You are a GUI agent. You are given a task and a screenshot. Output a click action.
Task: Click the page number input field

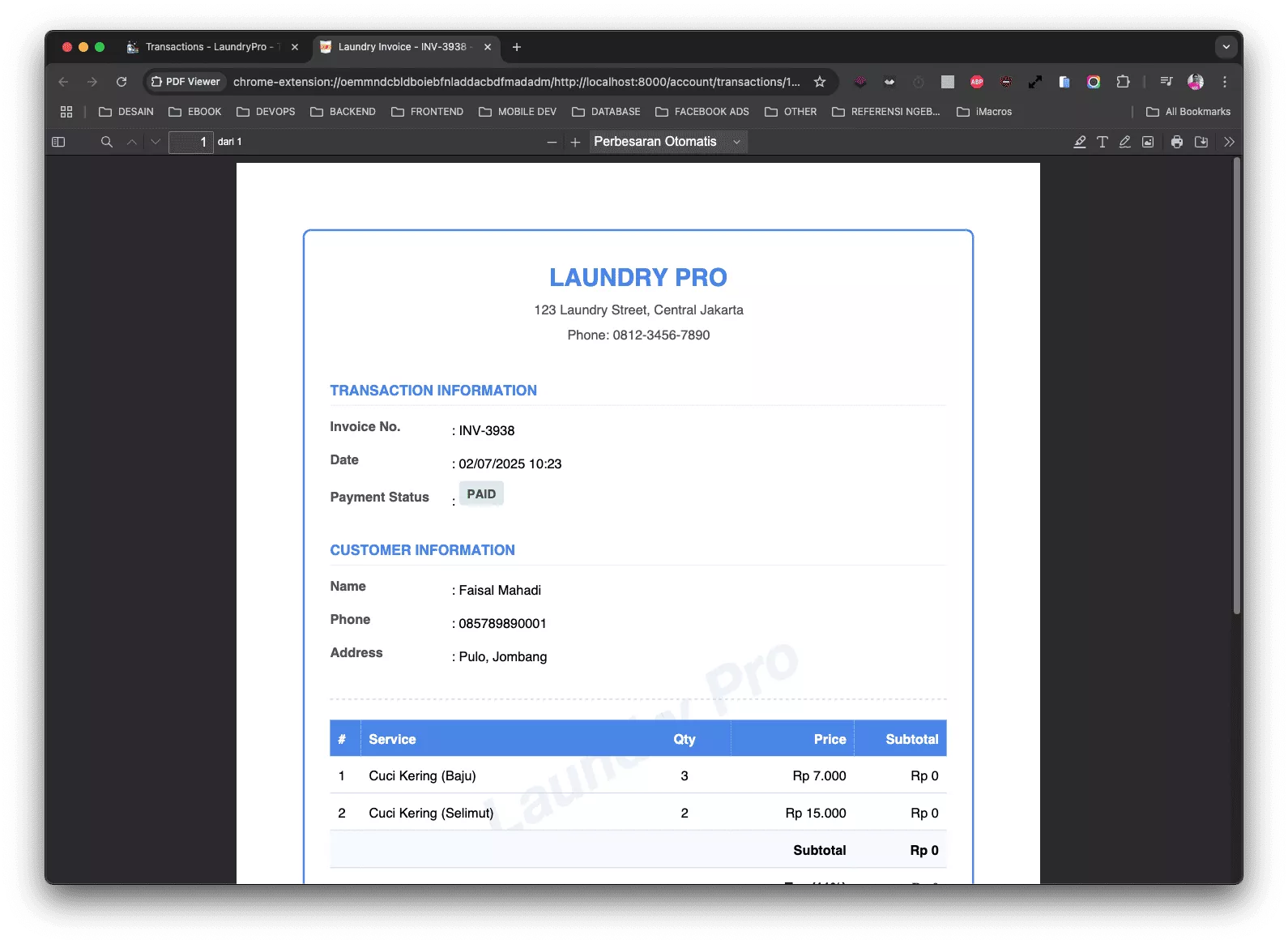(191, 142)
